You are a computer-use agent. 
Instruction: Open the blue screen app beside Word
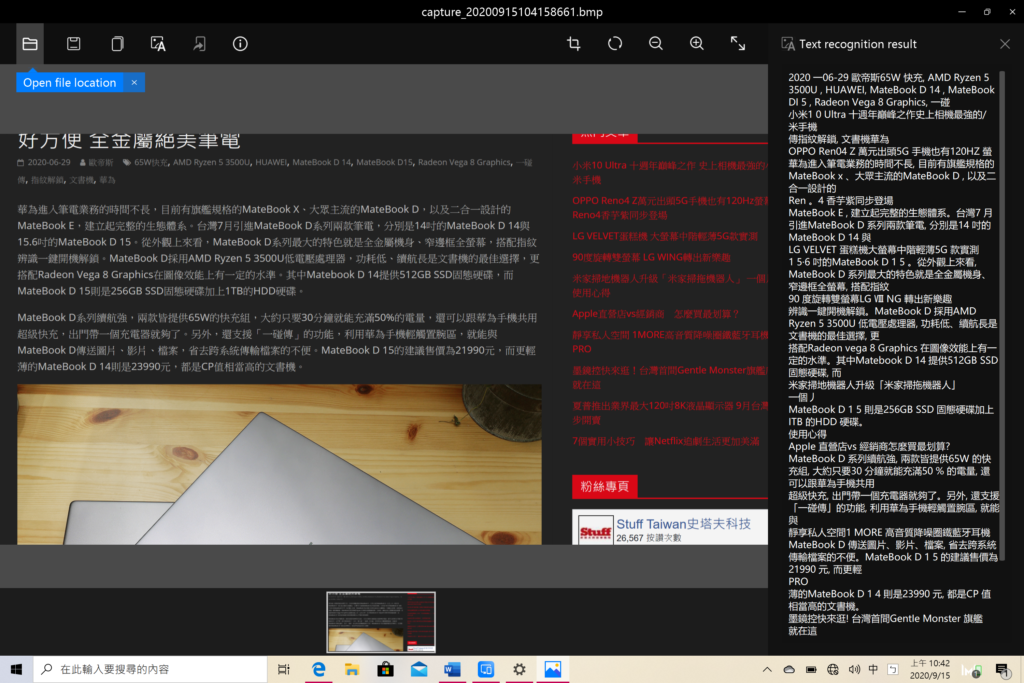tap(486, 669)
